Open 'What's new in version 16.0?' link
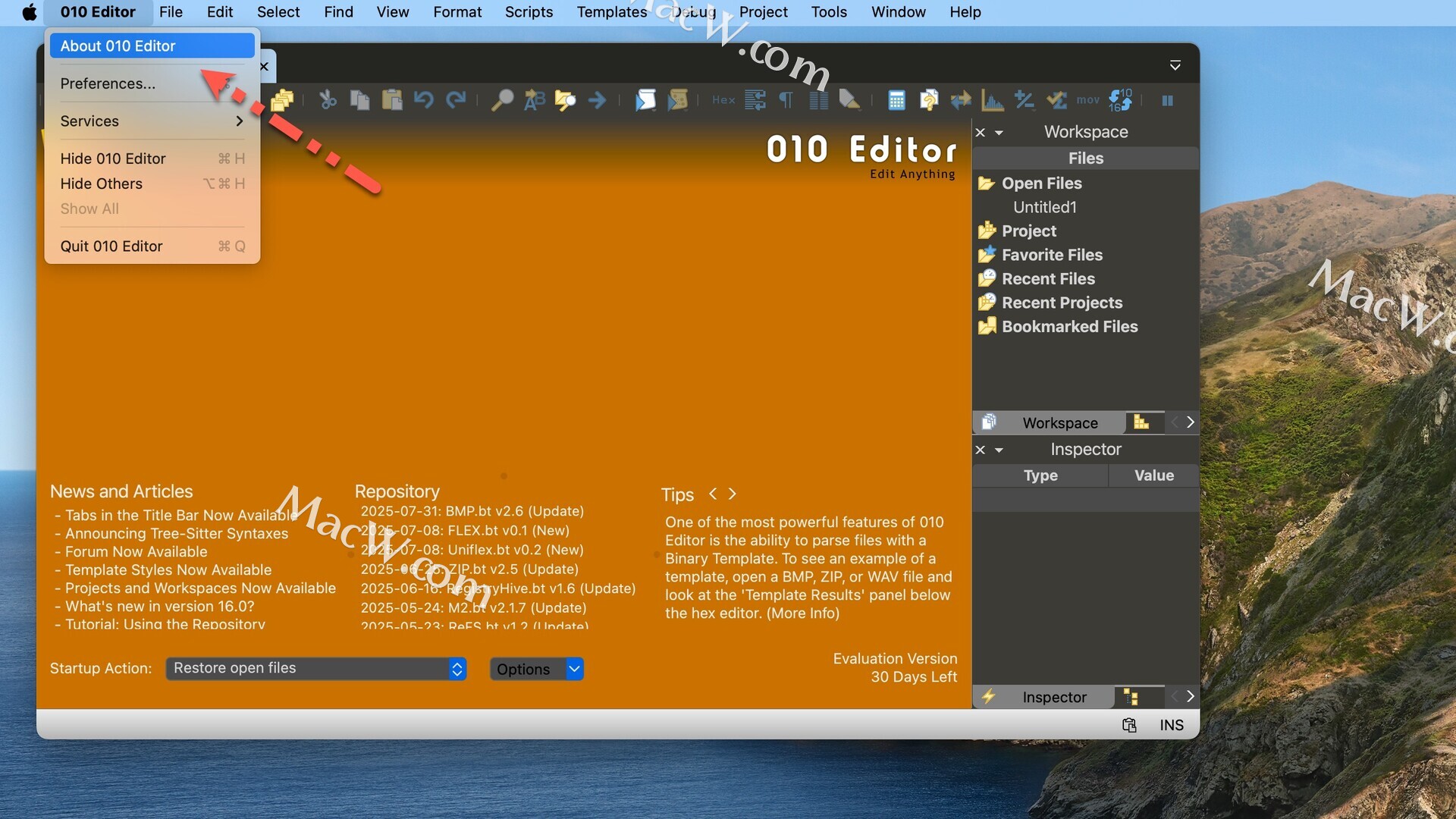Viewport: 1456px width, 819px height. pyautogui.click(x=160, y=607)
